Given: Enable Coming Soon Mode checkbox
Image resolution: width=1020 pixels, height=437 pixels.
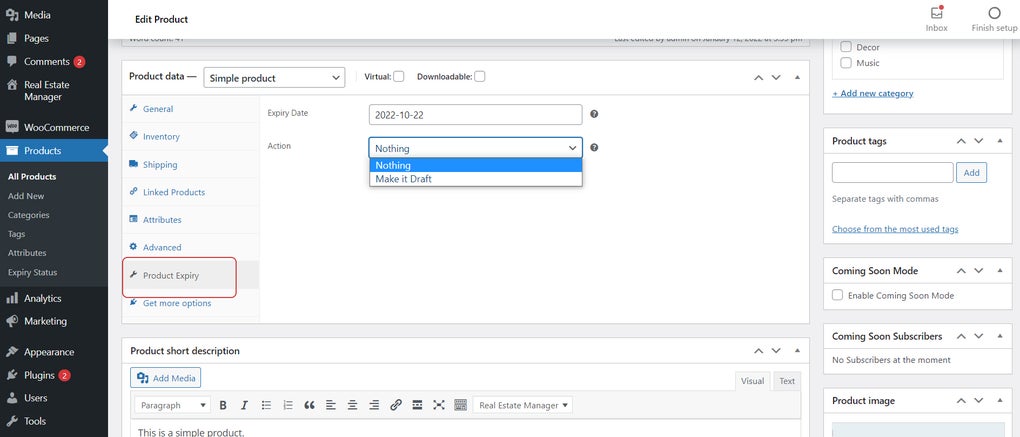Looking at the screenshot, I should (x=838, y=295).
